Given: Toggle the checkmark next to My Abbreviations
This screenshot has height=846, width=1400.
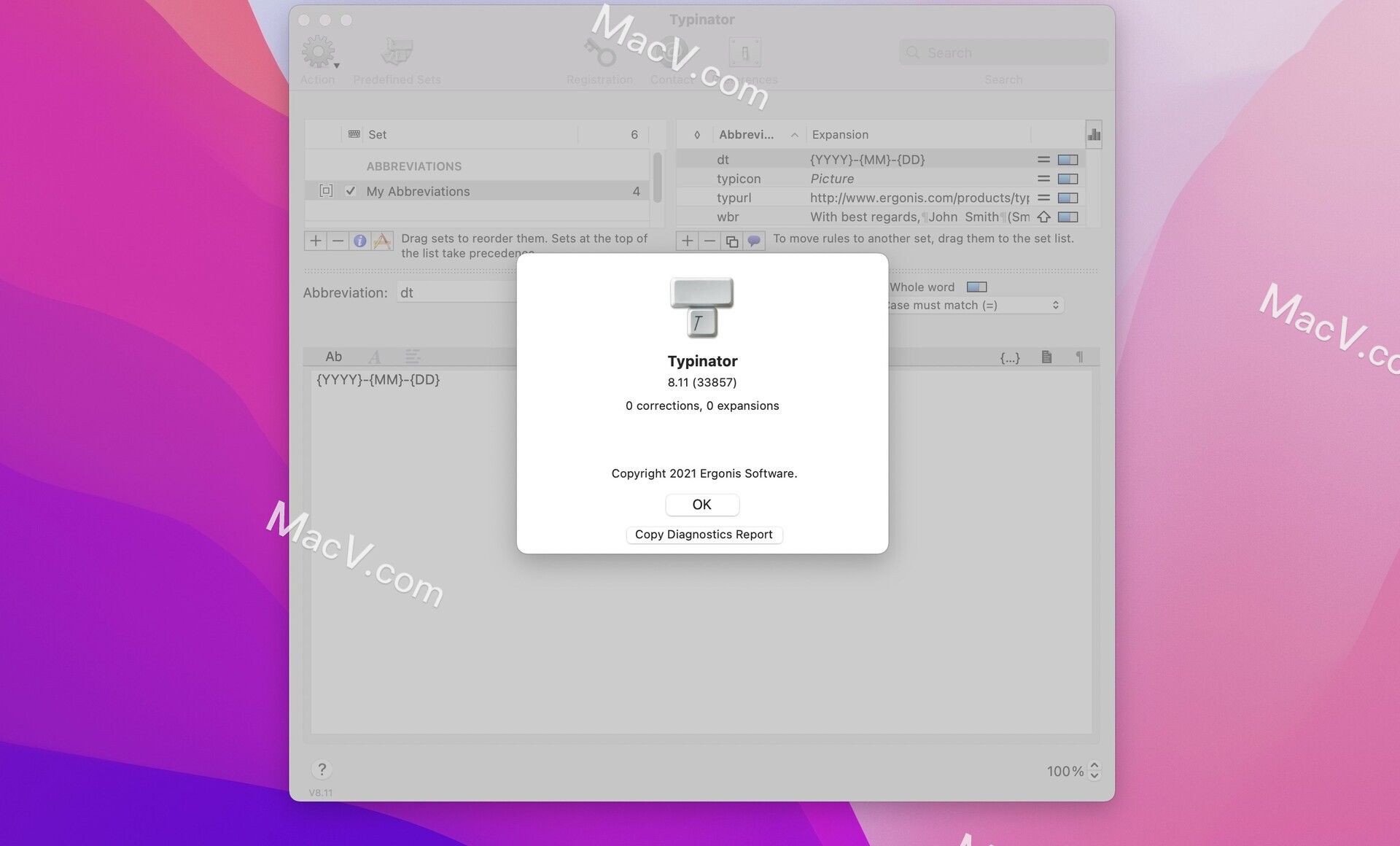Looking at the screenshot, I should 349,191.
